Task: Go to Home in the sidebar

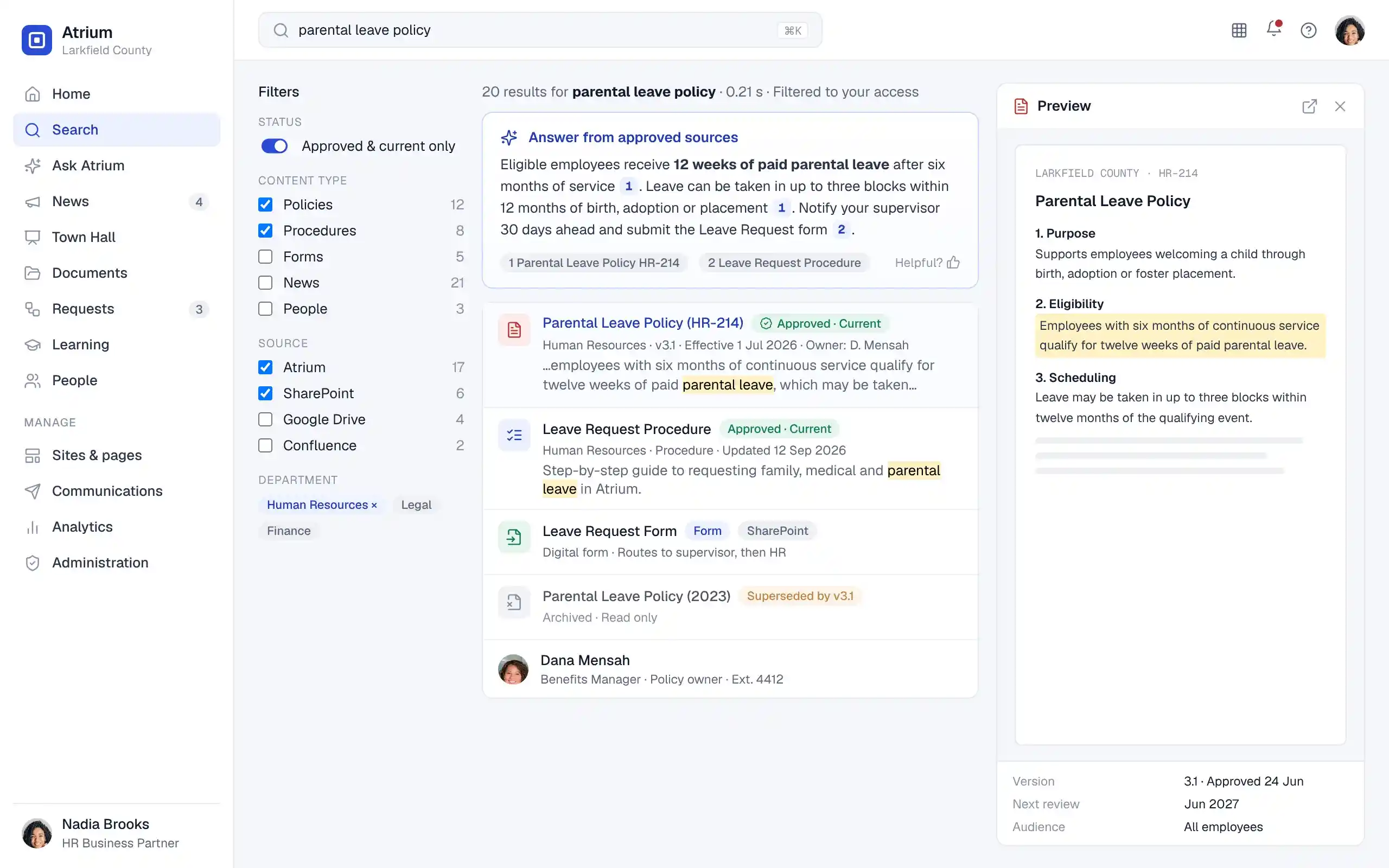Action: [117, 94]
